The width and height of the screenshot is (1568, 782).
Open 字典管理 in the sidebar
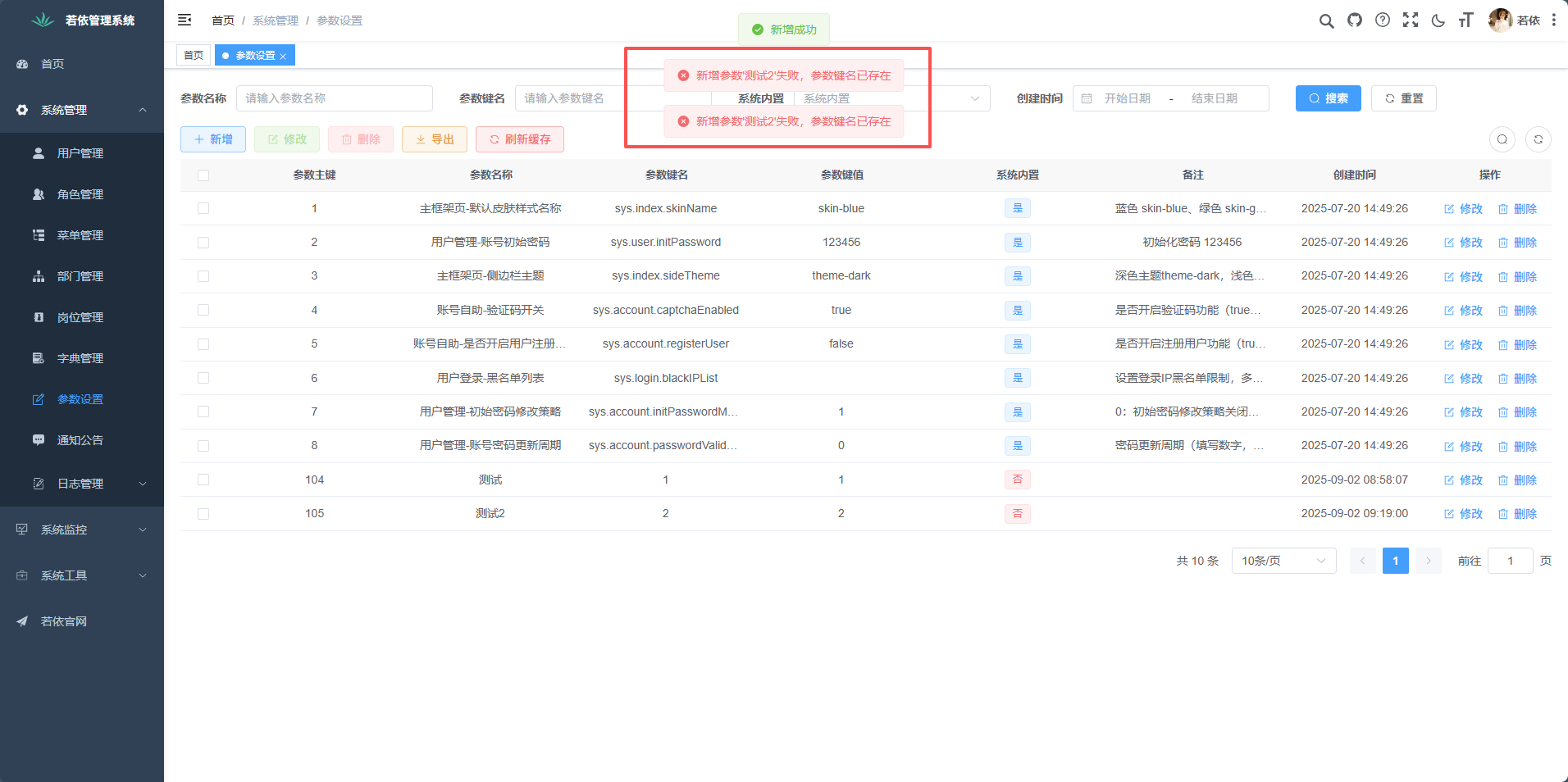[82, 358]
